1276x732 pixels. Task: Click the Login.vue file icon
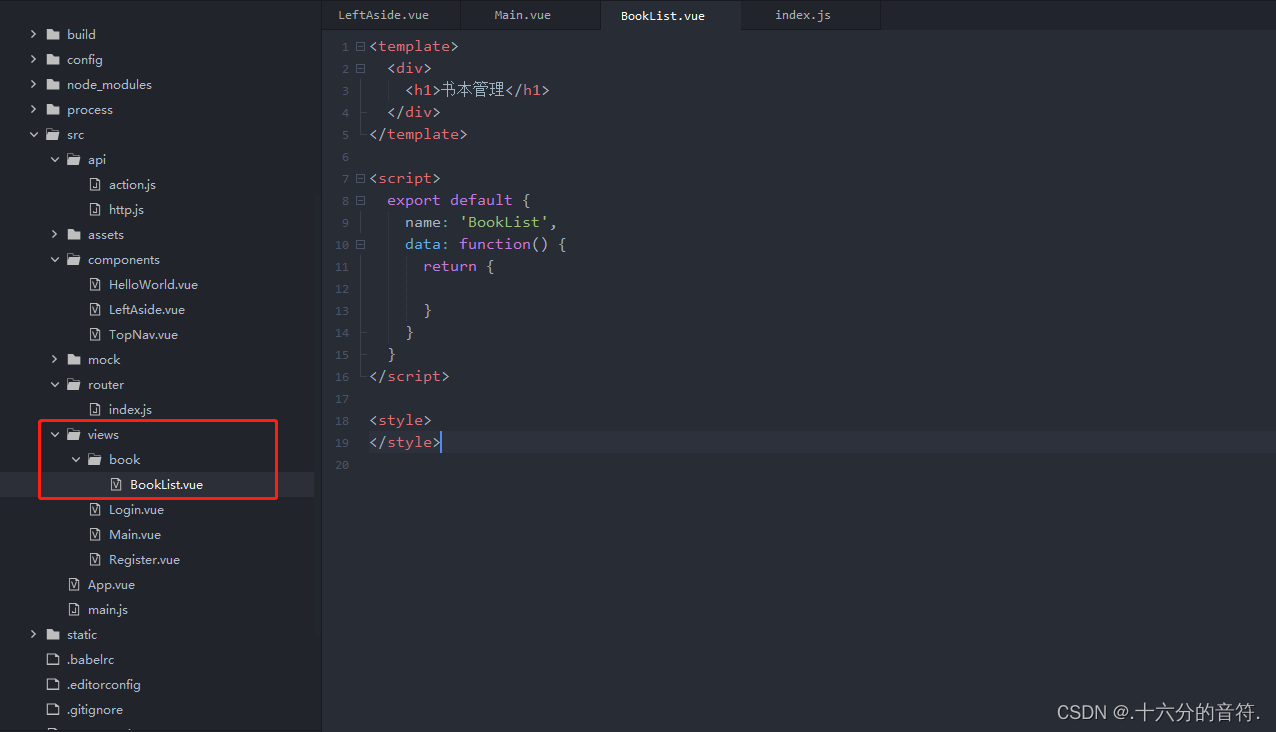[95, 509]
